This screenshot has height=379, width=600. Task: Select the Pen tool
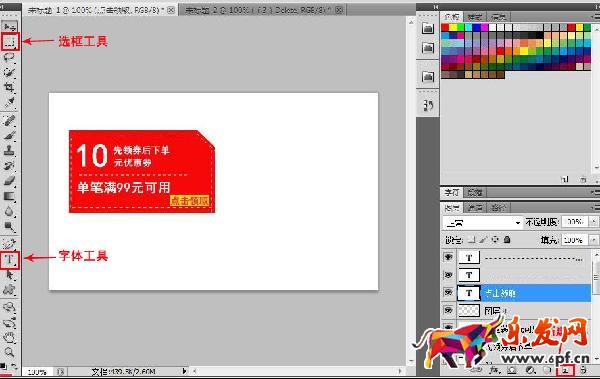point(10,243)
